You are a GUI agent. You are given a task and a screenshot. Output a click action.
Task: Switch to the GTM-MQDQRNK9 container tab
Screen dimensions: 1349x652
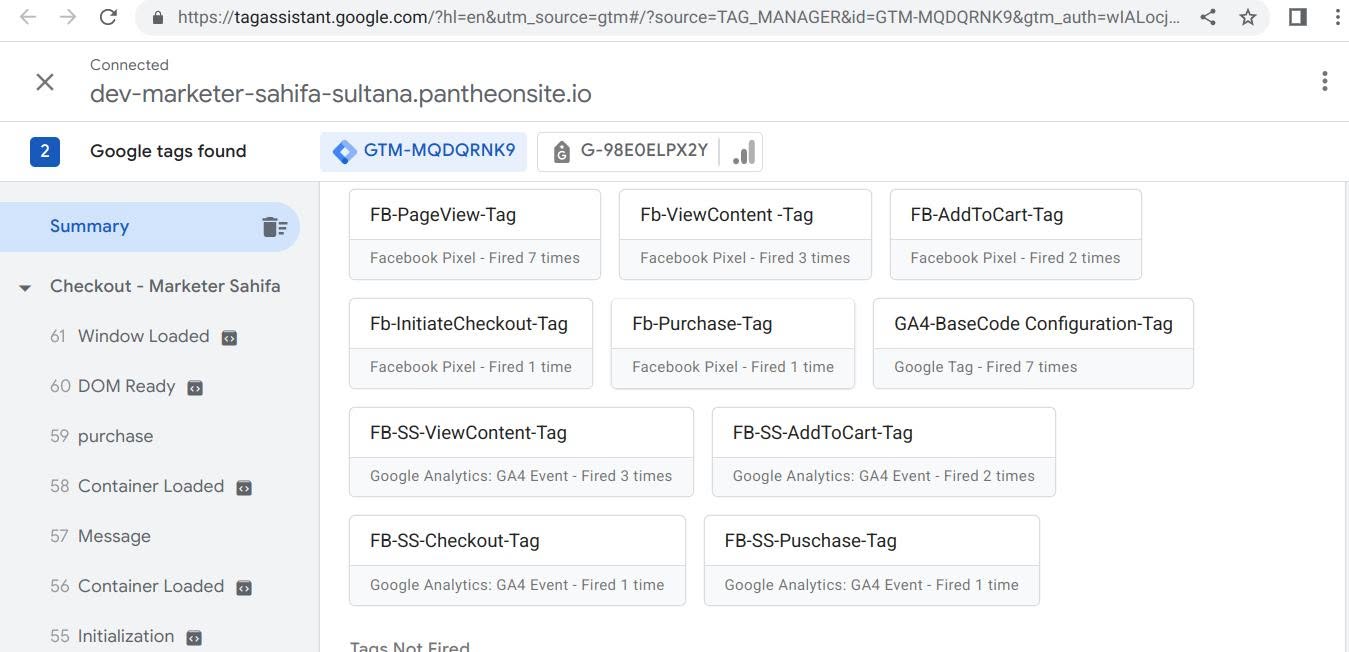coord(424,151)
